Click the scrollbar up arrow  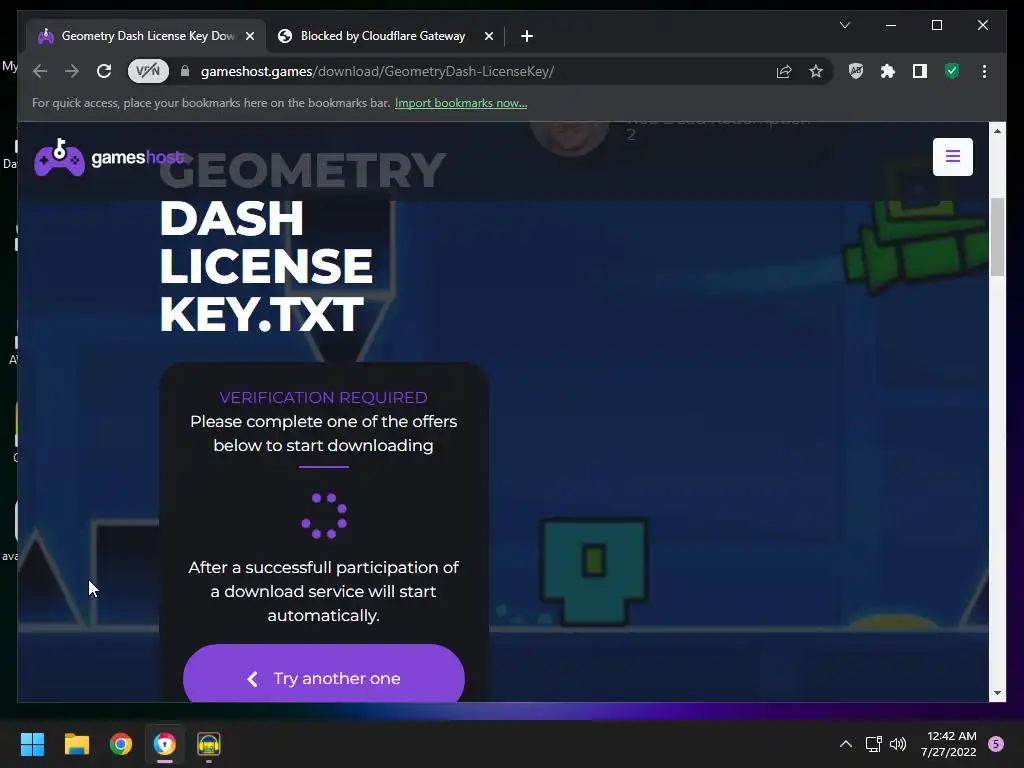[997, 131]
